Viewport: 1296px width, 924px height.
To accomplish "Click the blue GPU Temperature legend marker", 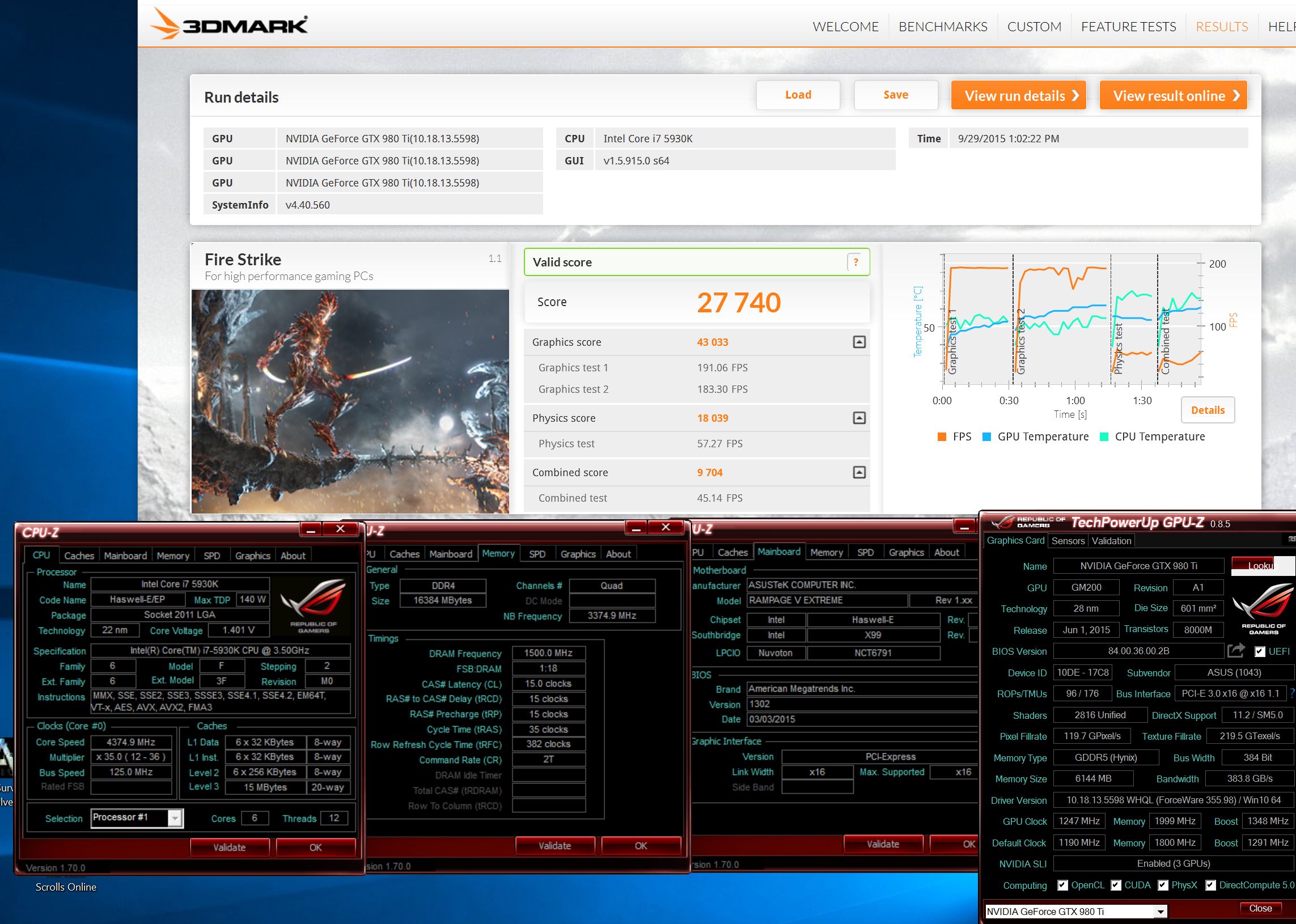I will (x=986, y=437).
